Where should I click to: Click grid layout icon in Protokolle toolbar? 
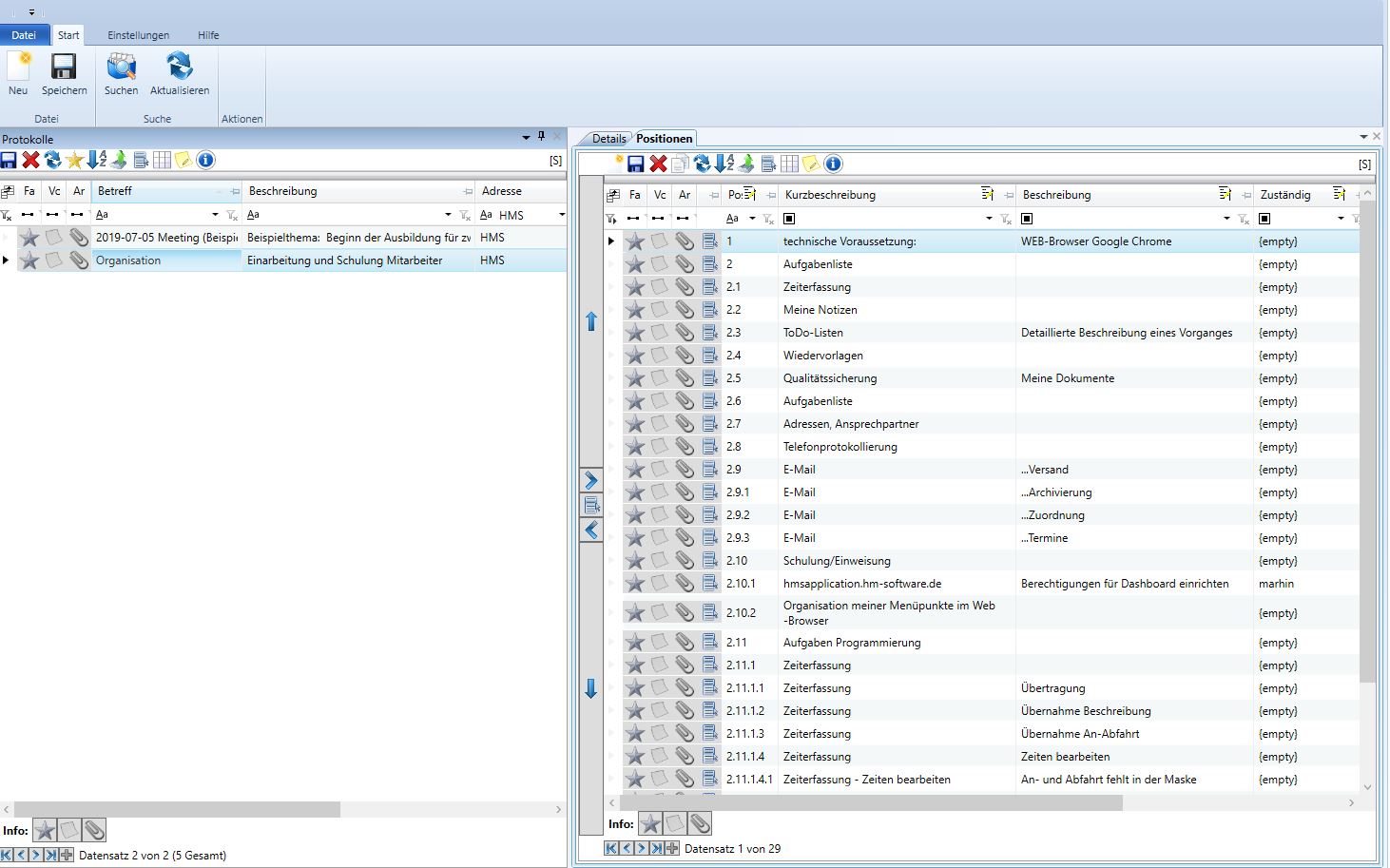[x=162, y=160]
